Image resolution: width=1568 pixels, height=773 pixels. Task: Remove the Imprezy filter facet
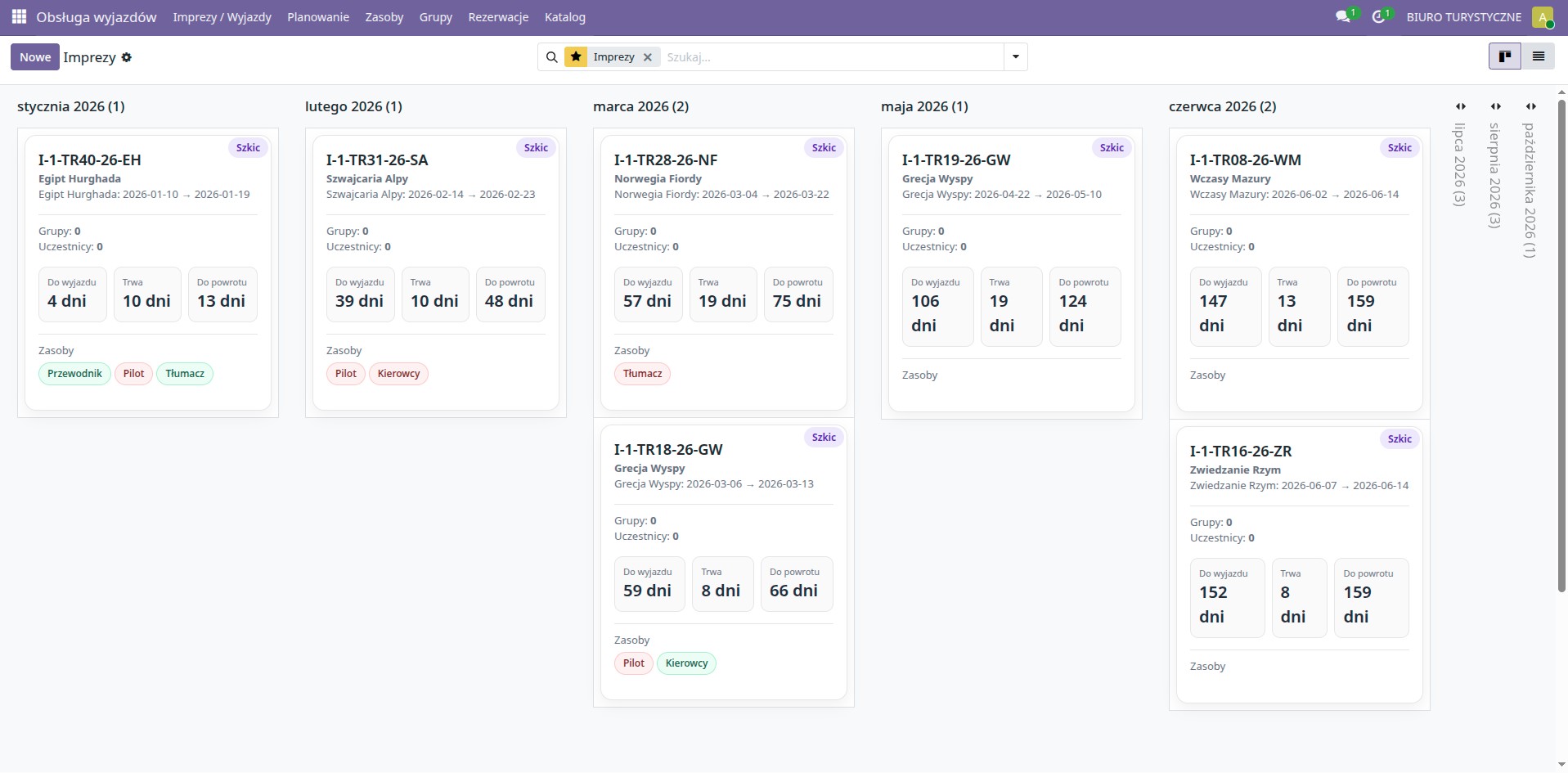(648, 57)
